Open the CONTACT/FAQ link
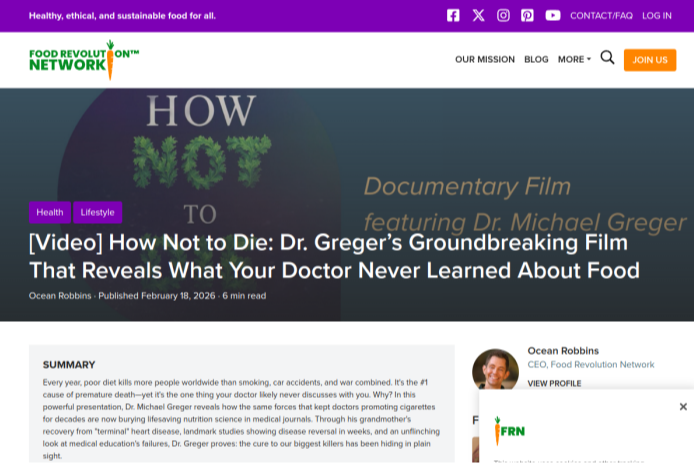The image size is (694, 463). pos(601,16)
